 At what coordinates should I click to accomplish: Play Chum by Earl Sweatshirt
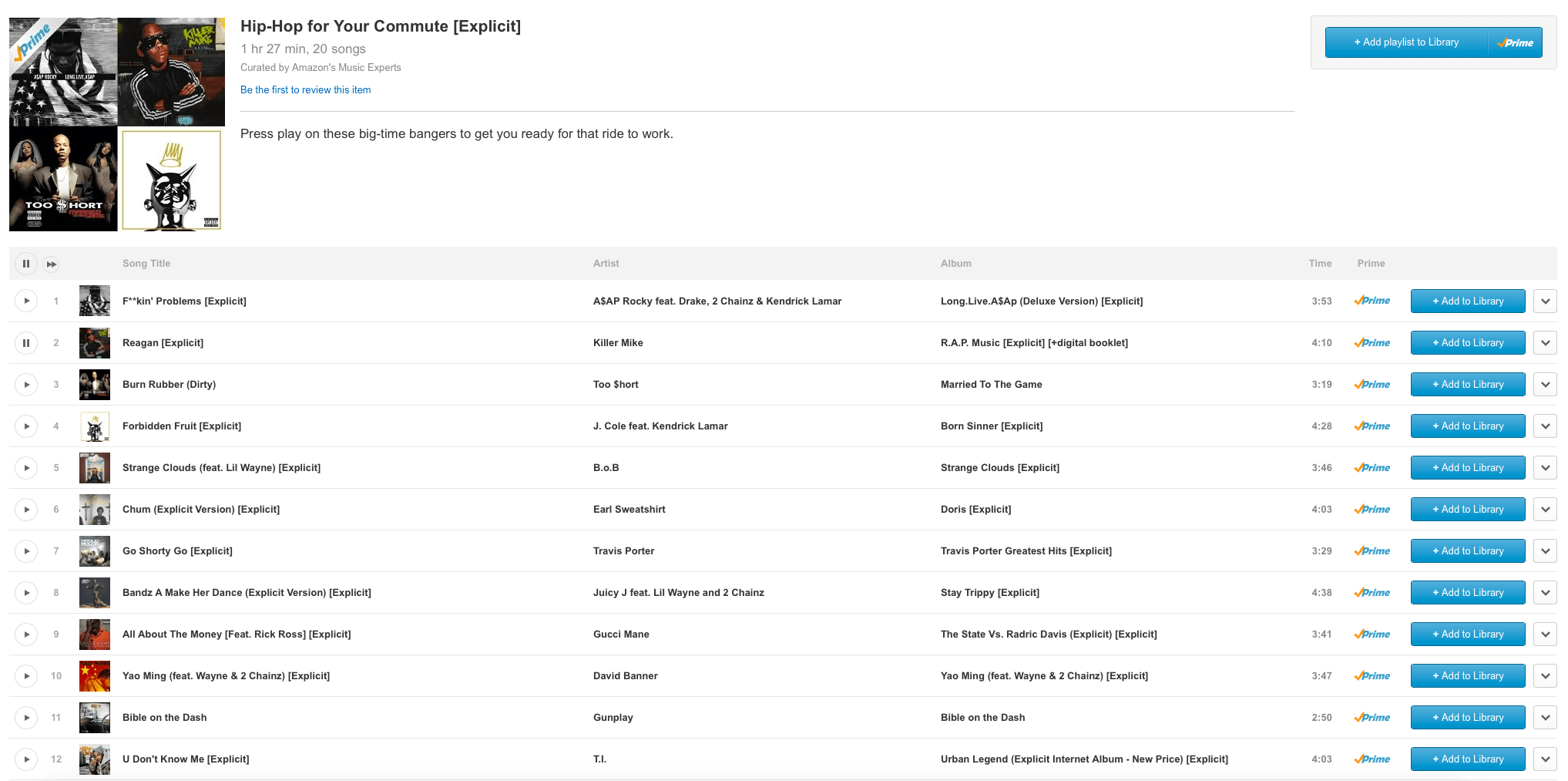25,509
